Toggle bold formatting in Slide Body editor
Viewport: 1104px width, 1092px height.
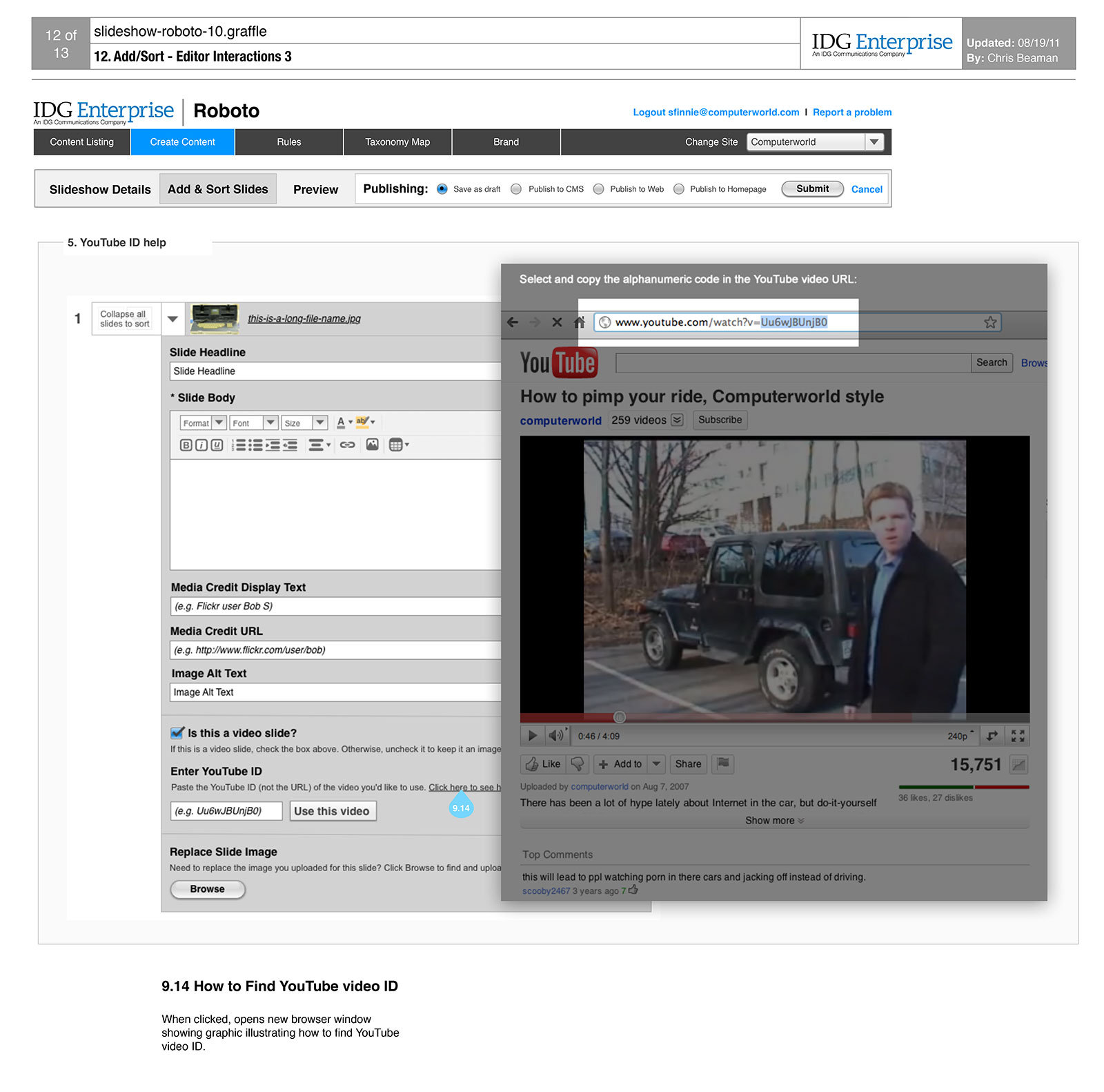[186, 445]
